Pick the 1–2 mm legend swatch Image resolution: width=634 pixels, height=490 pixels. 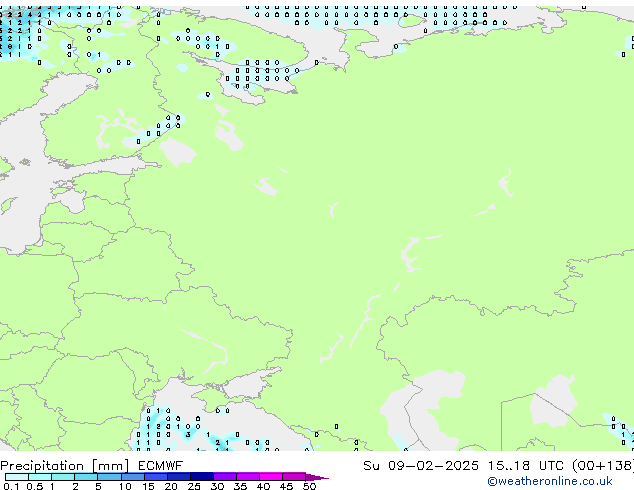(x=63, y=477)
